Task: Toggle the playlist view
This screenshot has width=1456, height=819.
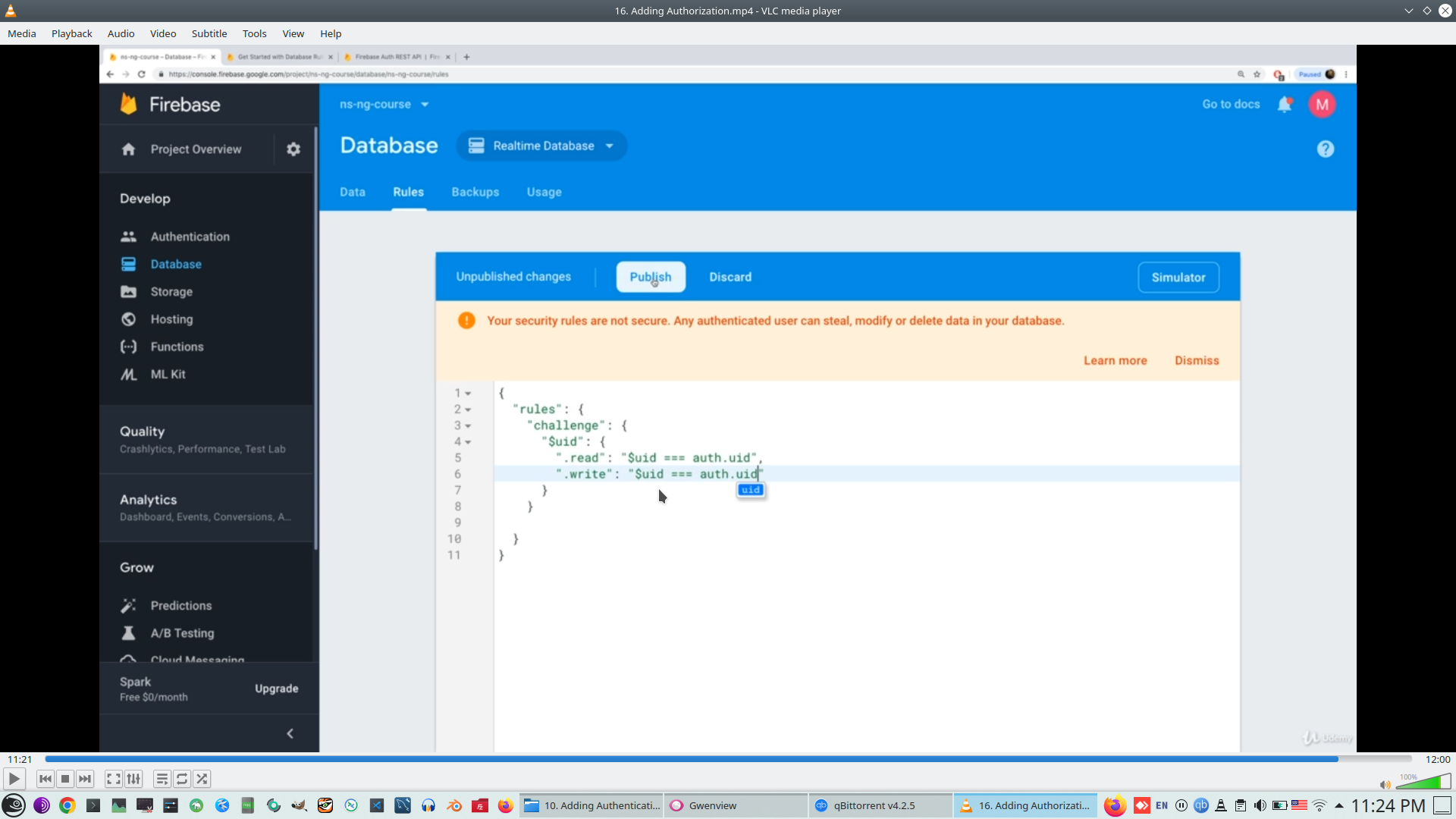Action: 162,779
